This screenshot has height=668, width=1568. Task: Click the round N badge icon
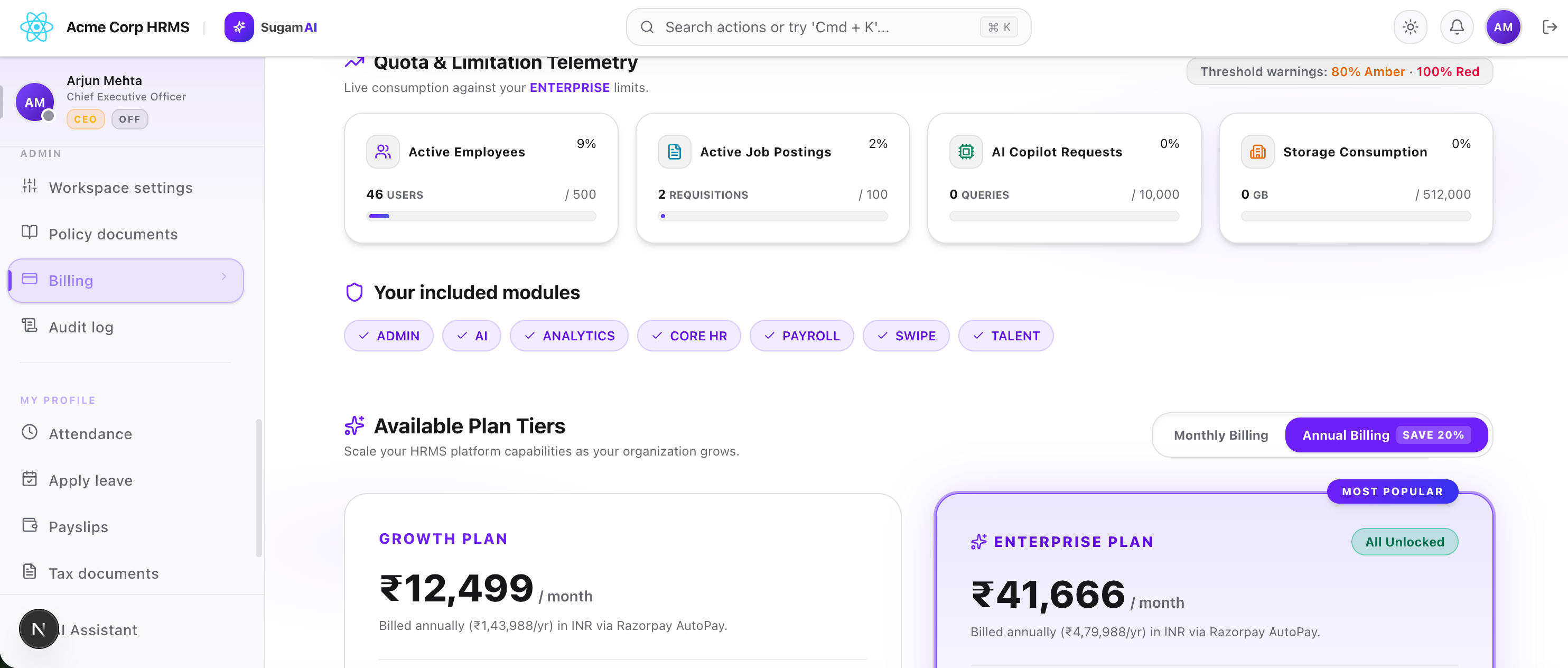pos(39,629)
